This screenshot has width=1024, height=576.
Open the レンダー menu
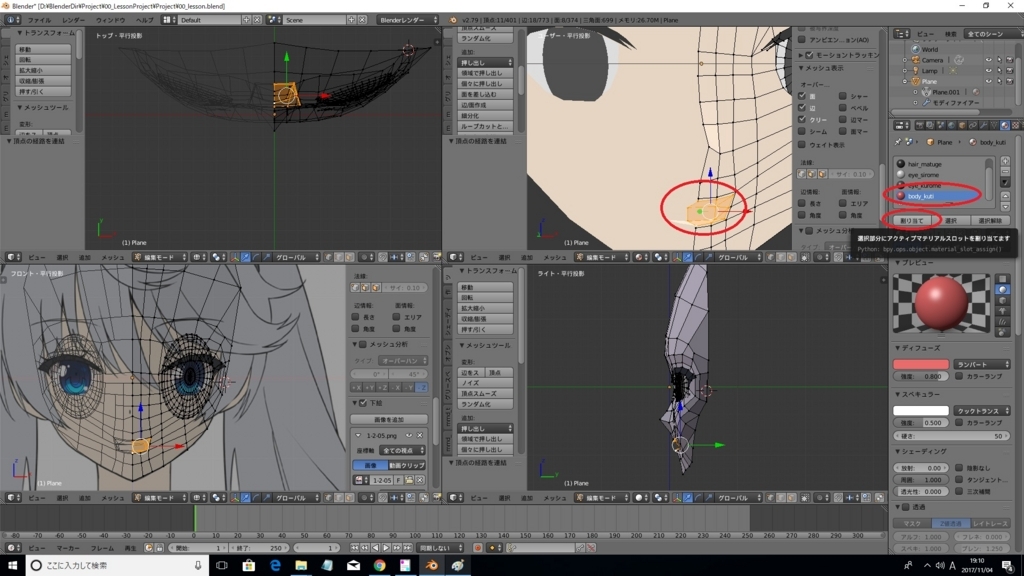[x=73, y=20]
